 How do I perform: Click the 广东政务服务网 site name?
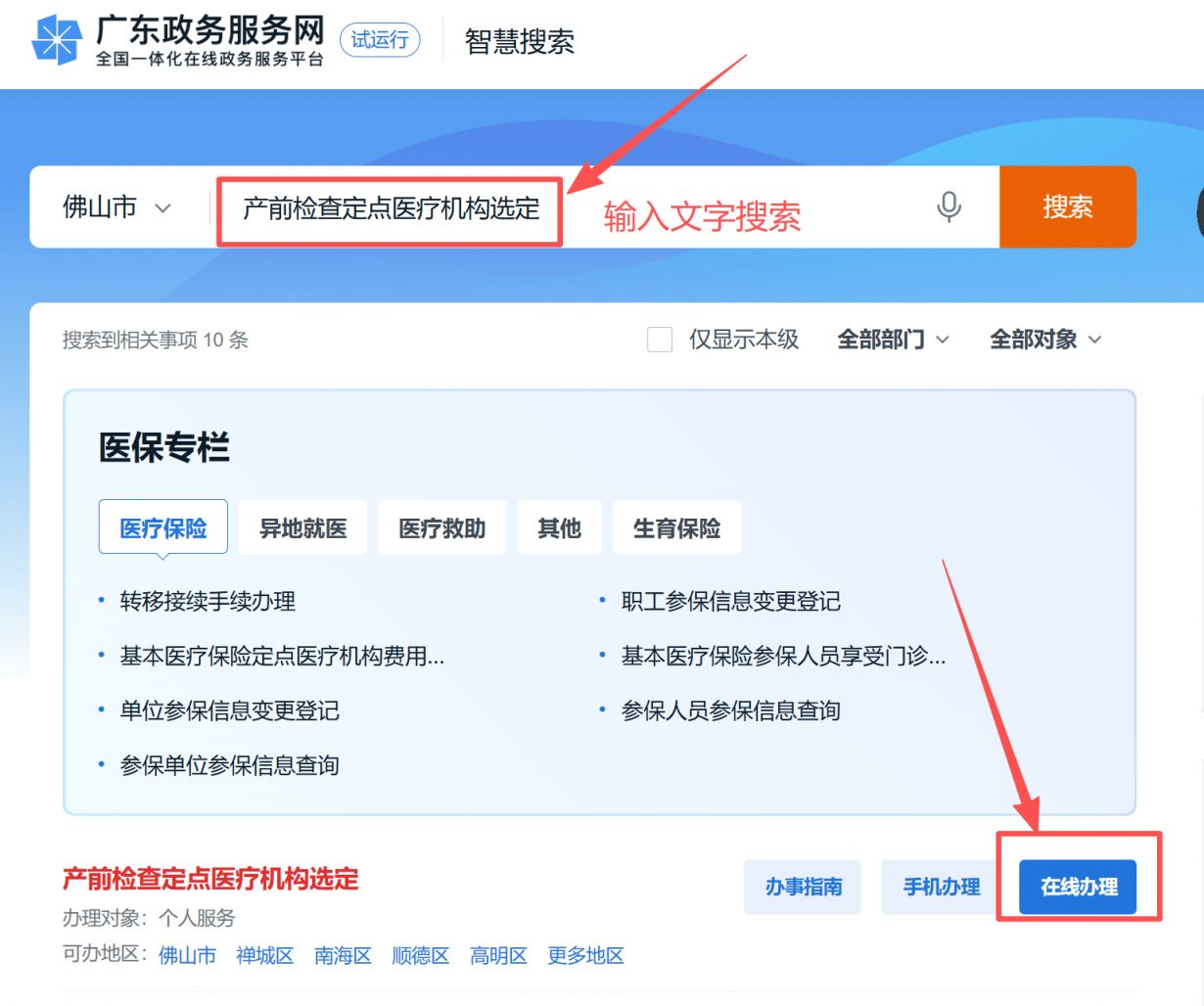click(209, 30)
